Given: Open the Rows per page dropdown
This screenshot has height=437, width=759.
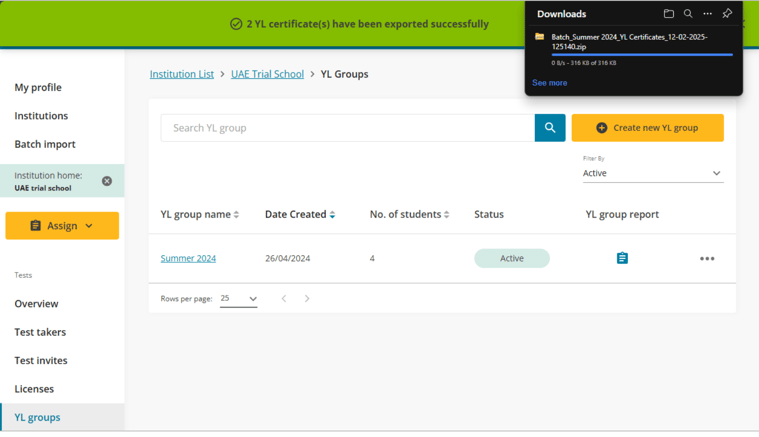Looking at the screenshot, I should [x=239, y=299].
